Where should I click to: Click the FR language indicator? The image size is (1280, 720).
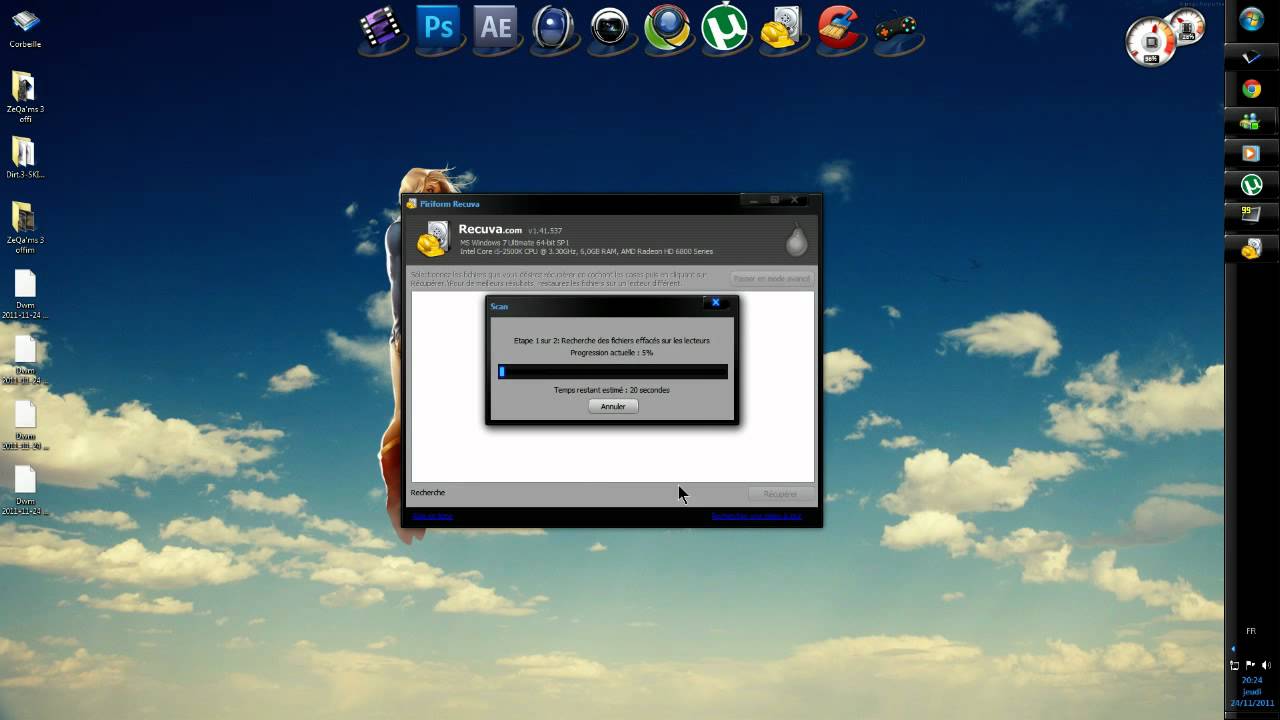(x=1251, y=631)
